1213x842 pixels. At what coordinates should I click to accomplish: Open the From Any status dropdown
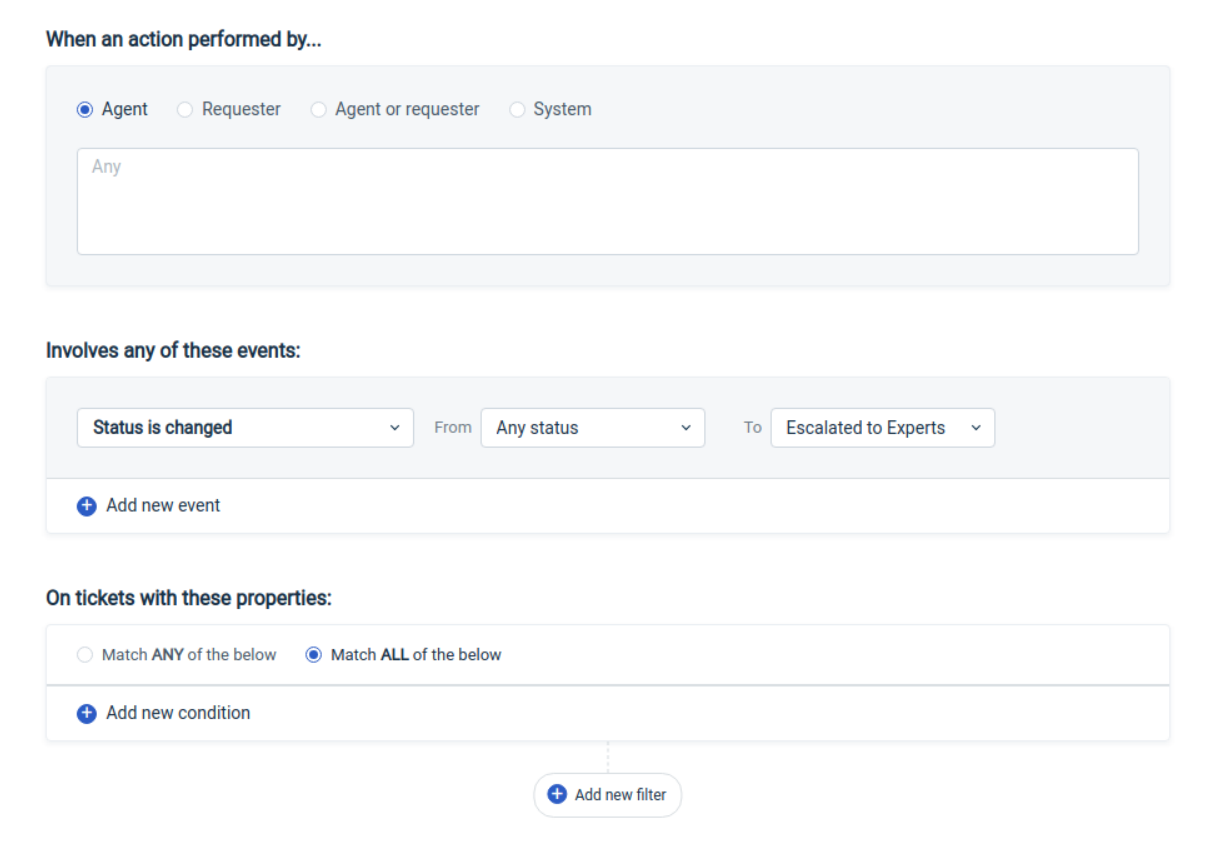(592, 428)
